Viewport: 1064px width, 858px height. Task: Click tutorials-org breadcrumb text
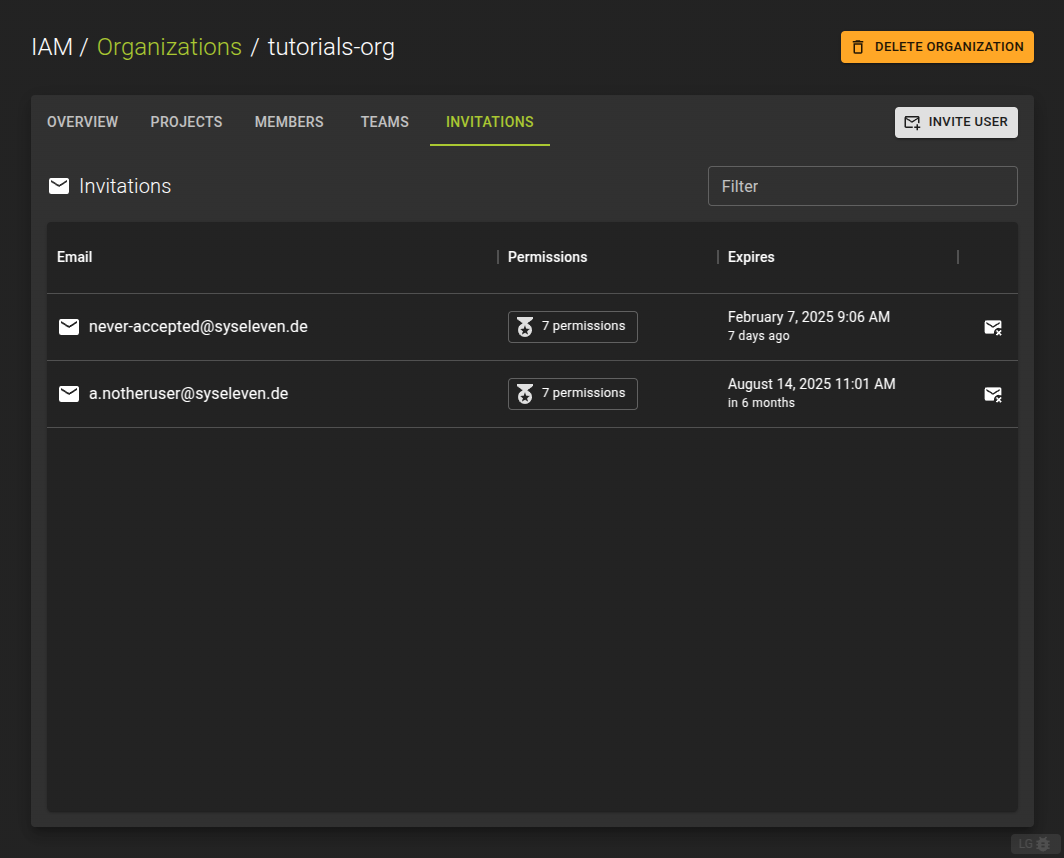(x=331, y=47)
